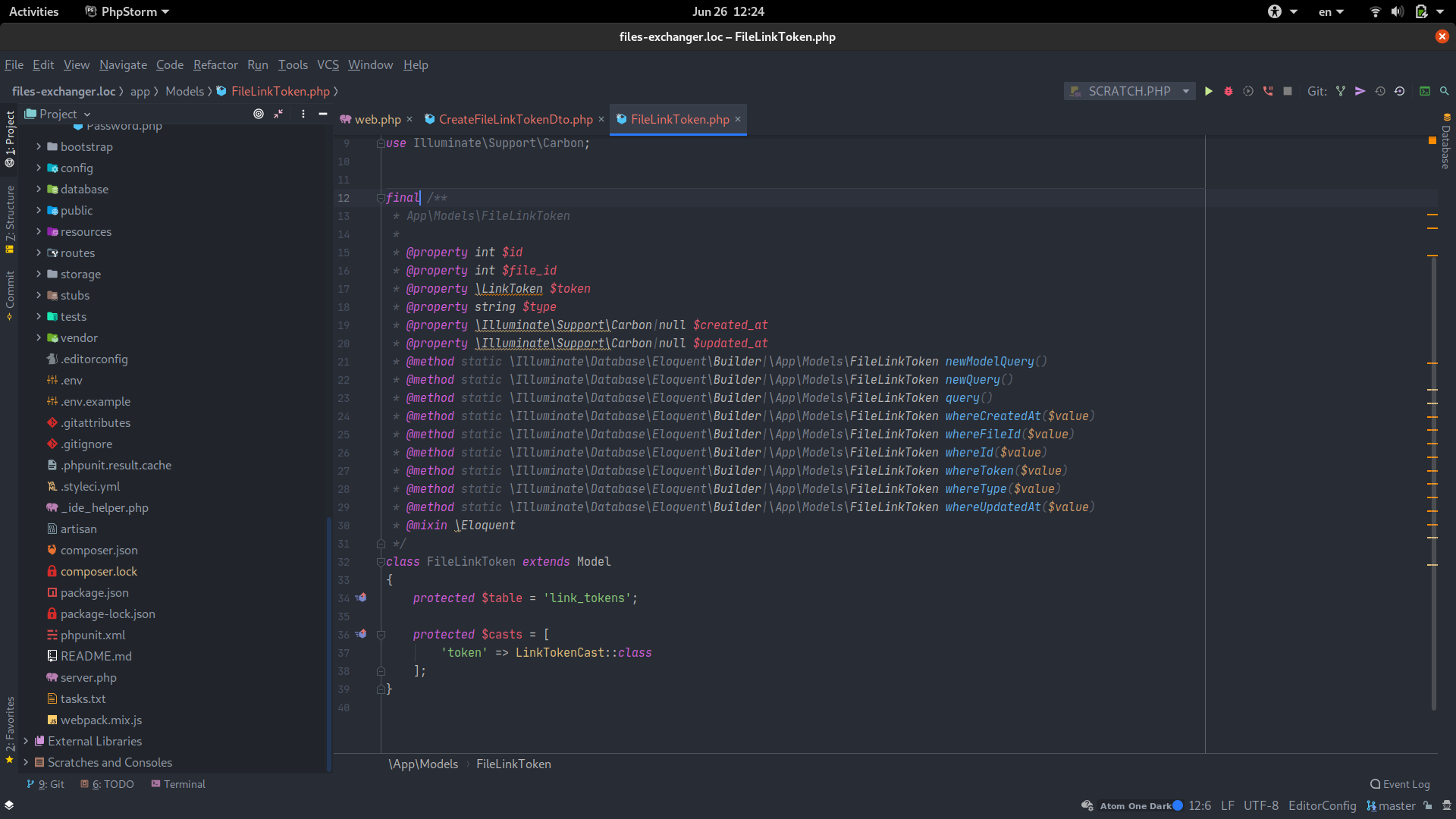Run the SCRATCH.PHP configuration

click(1209, 91)
